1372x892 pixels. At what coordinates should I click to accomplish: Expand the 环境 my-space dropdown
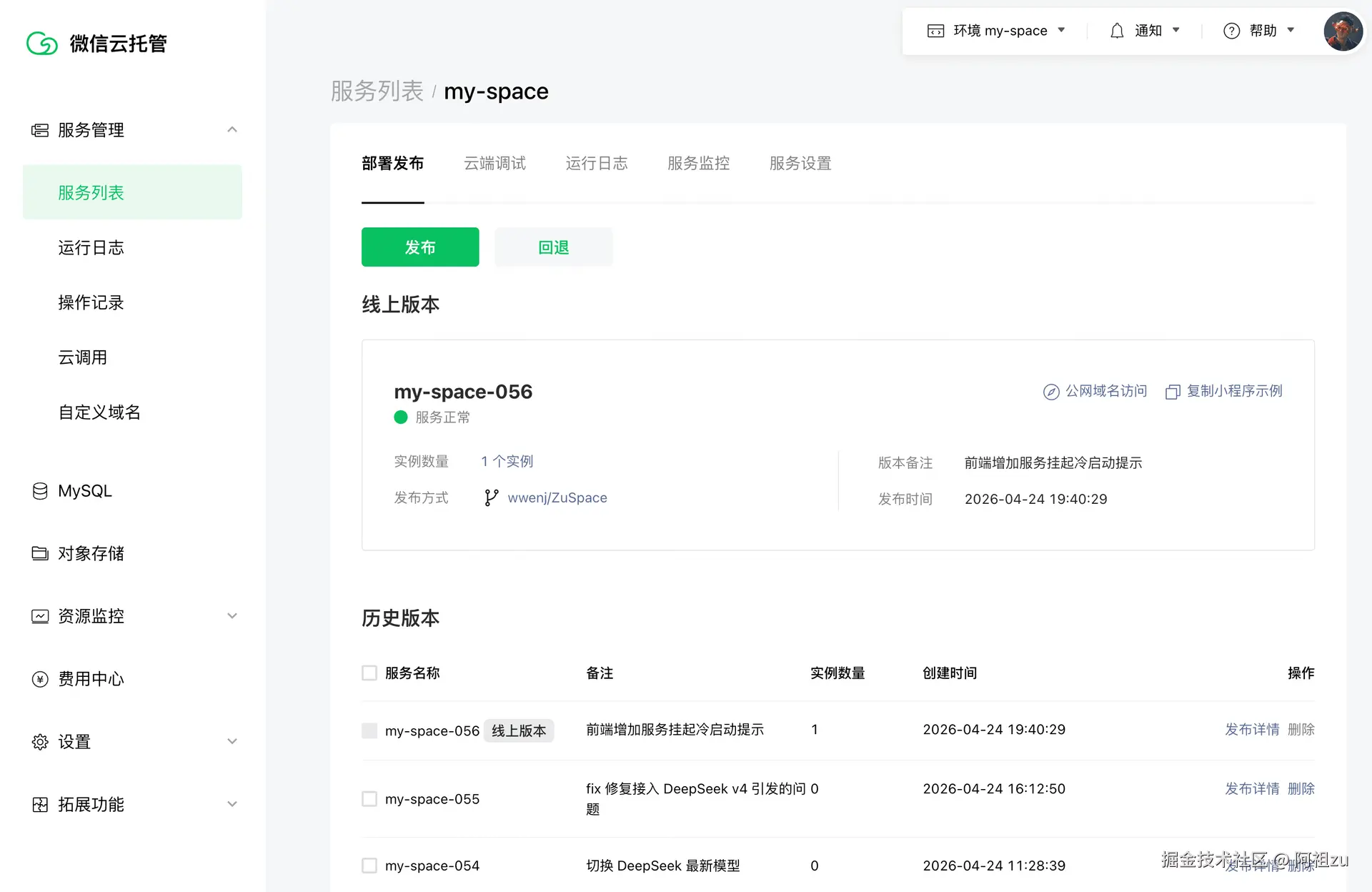click(x=1063, y=30)
